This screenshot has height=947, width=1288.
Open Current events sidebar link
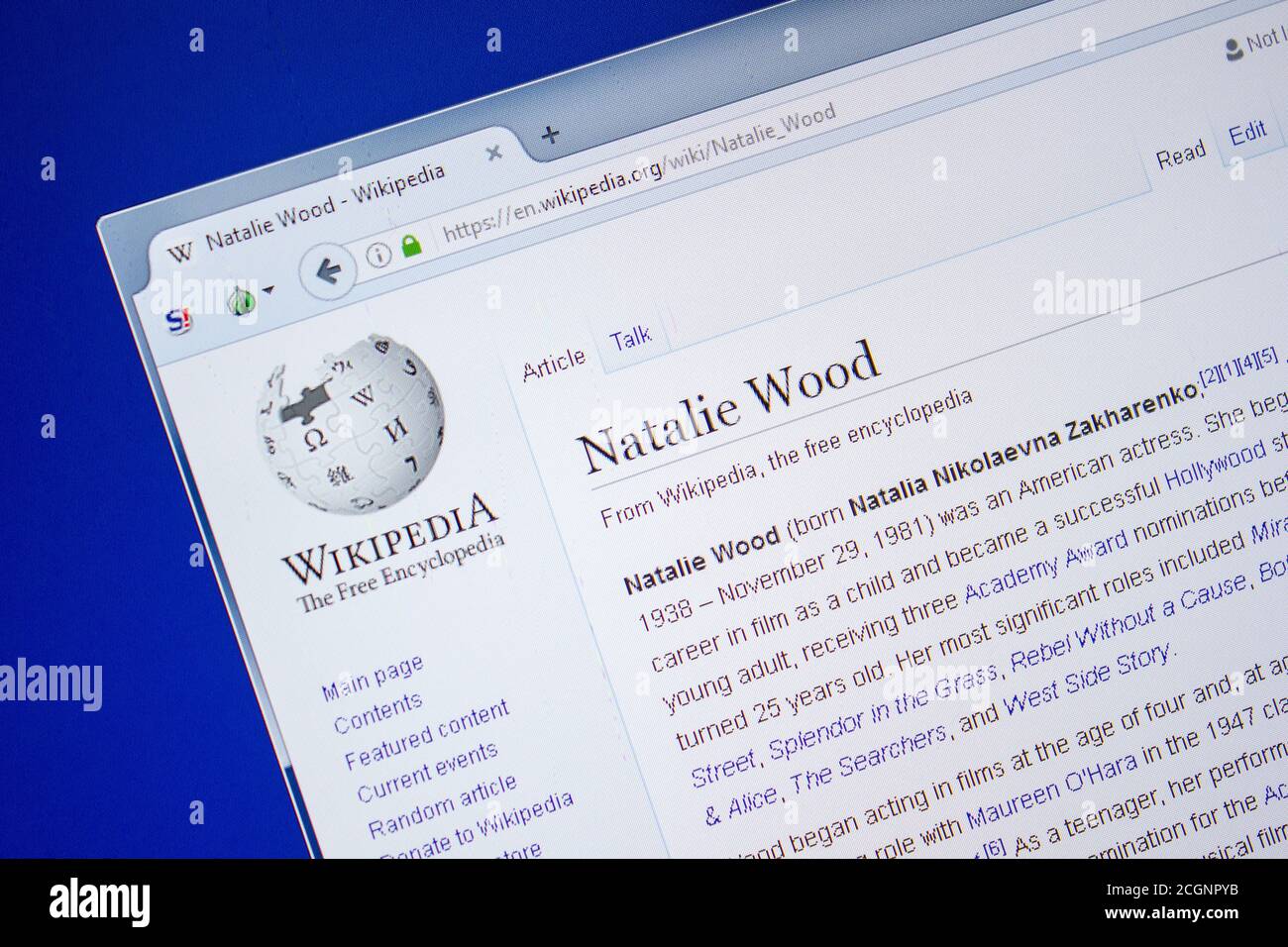coord(427,772)
